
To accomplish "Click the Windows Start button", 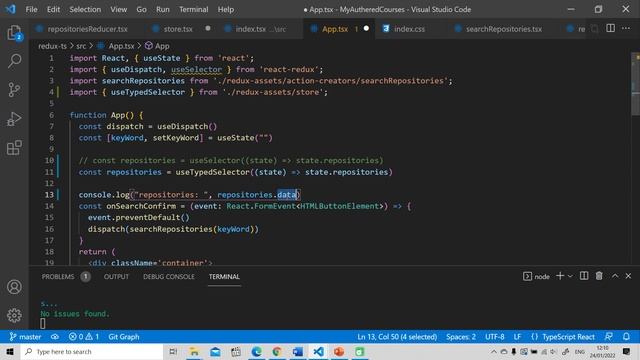I will pos(10,351).
